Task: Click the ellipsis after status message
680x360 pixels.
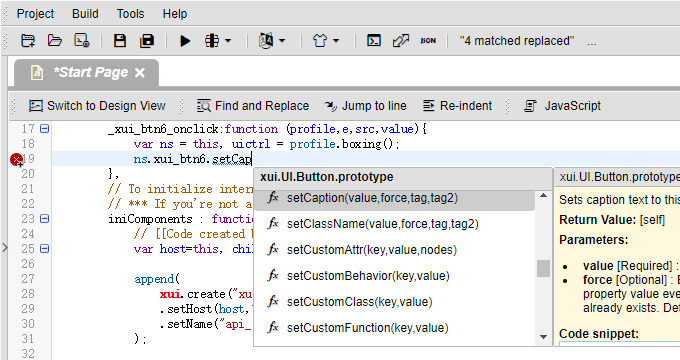Action: point(592,43)
